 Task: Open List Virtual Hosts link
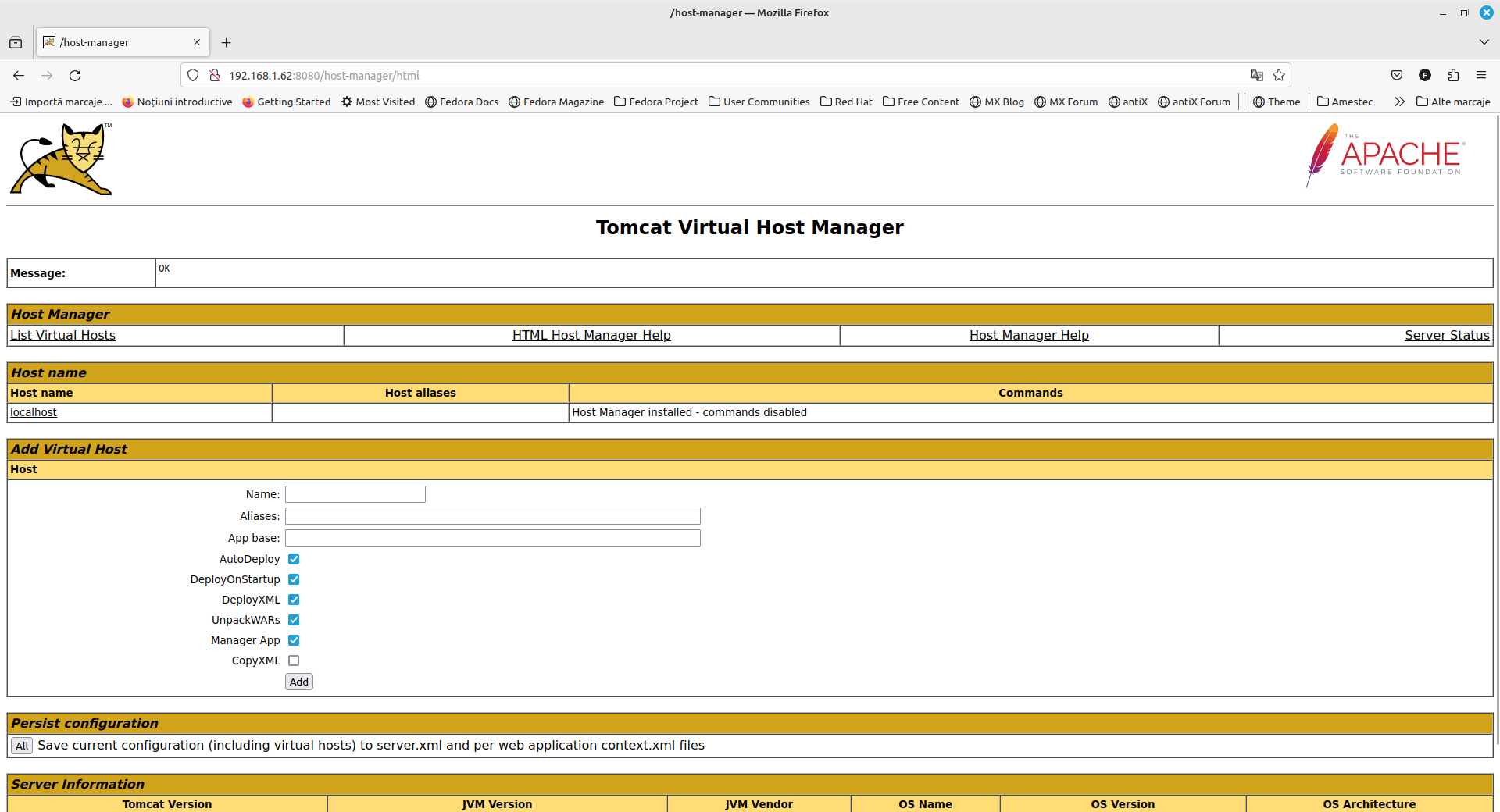pos(62,335)
